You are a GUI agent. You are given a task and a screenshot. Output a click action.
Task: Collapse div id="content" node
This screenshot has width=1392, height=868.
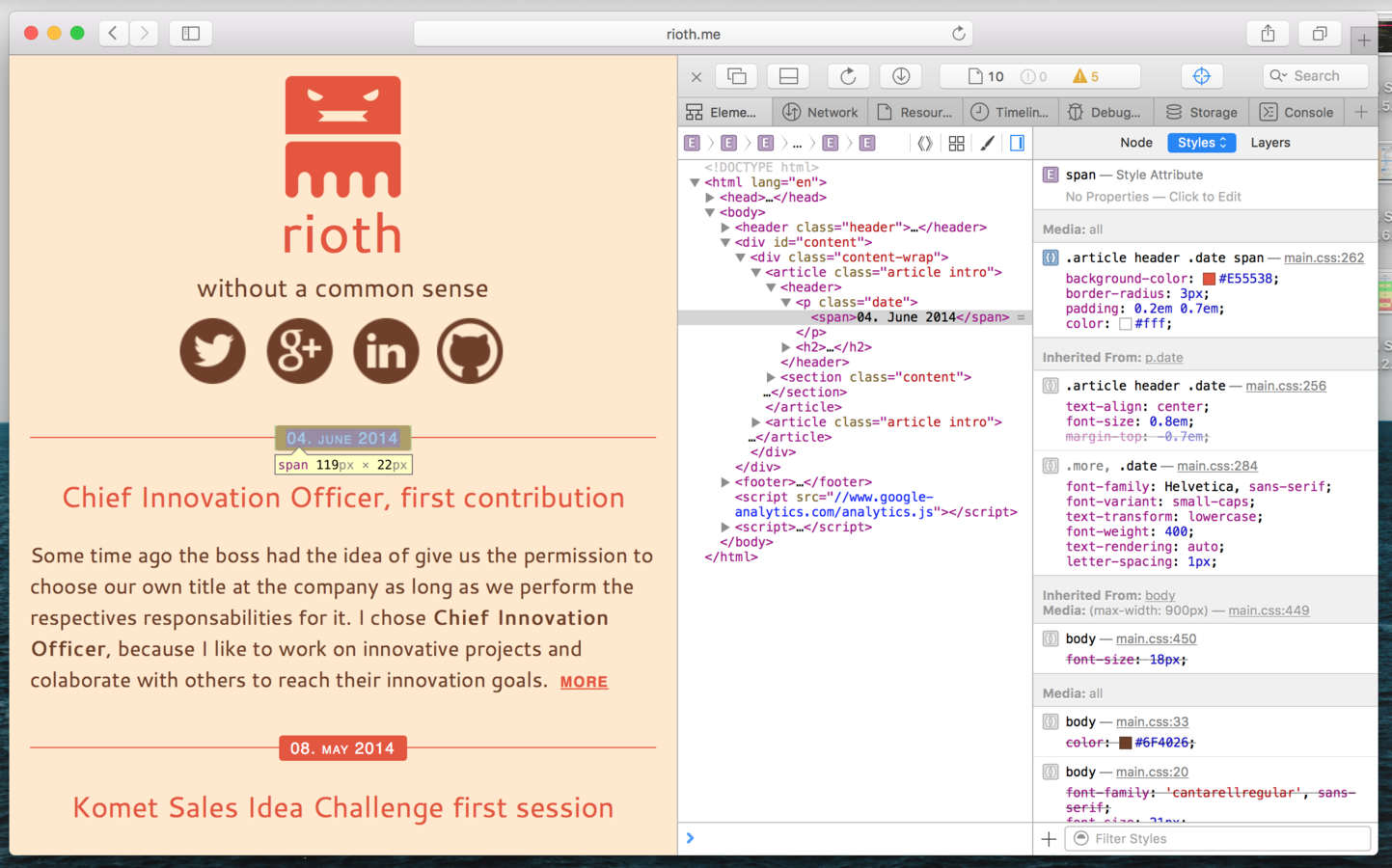pos(725,242)
